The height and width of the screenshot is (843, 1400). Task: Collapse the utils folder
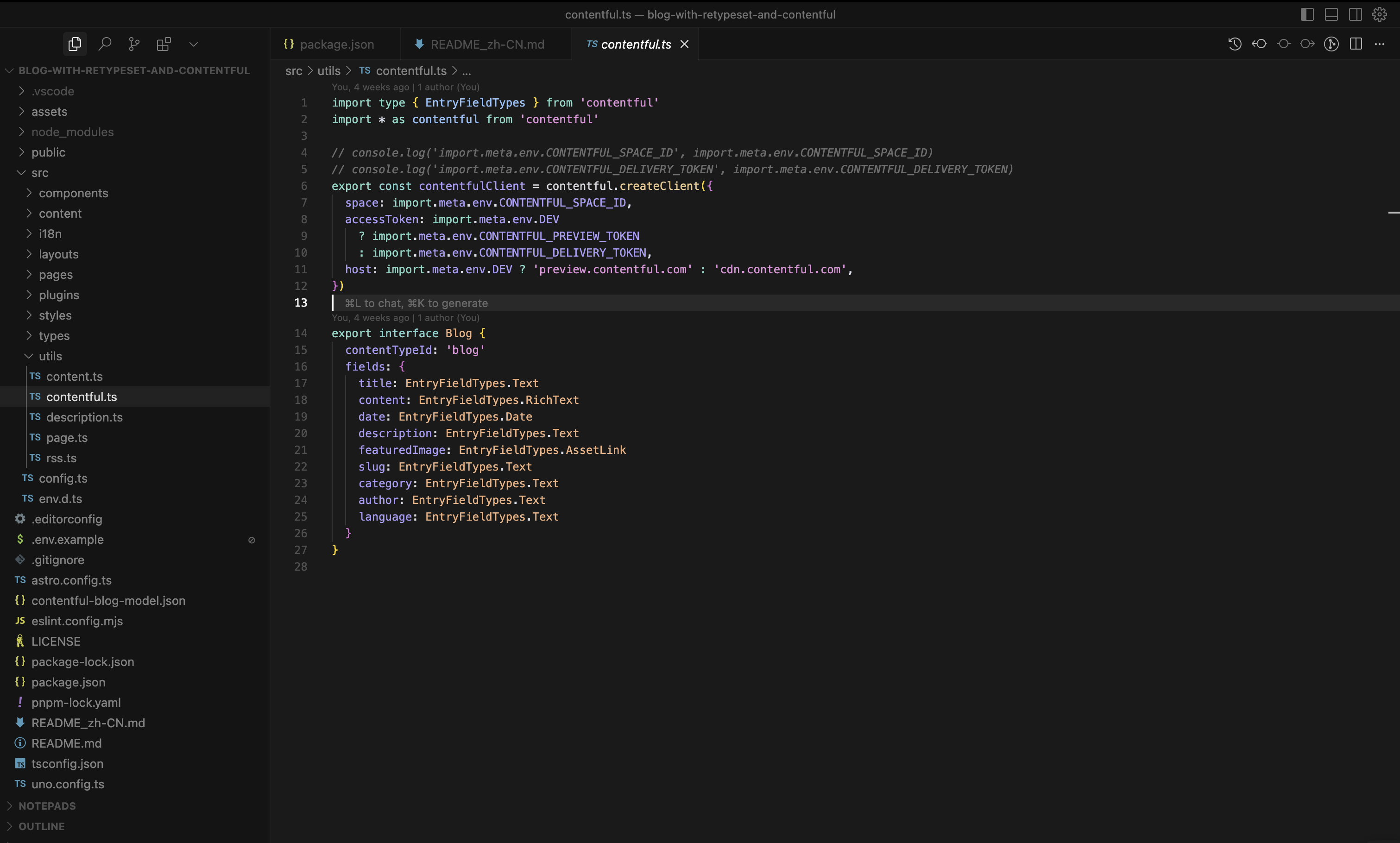point(50,356)
